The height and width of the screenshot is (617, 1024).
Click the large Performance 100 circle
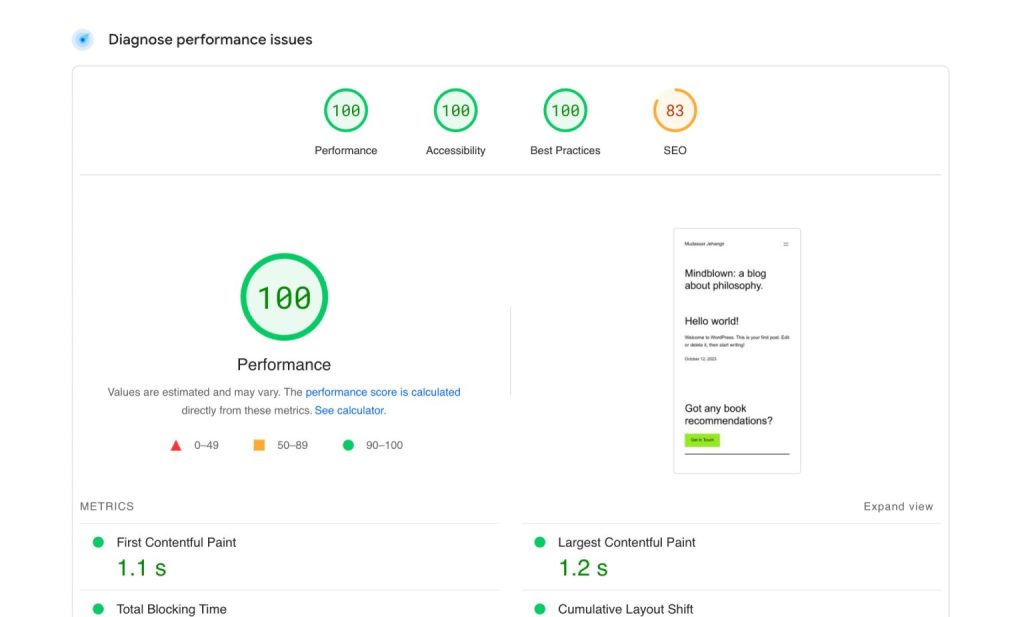[x=284, y=297]
